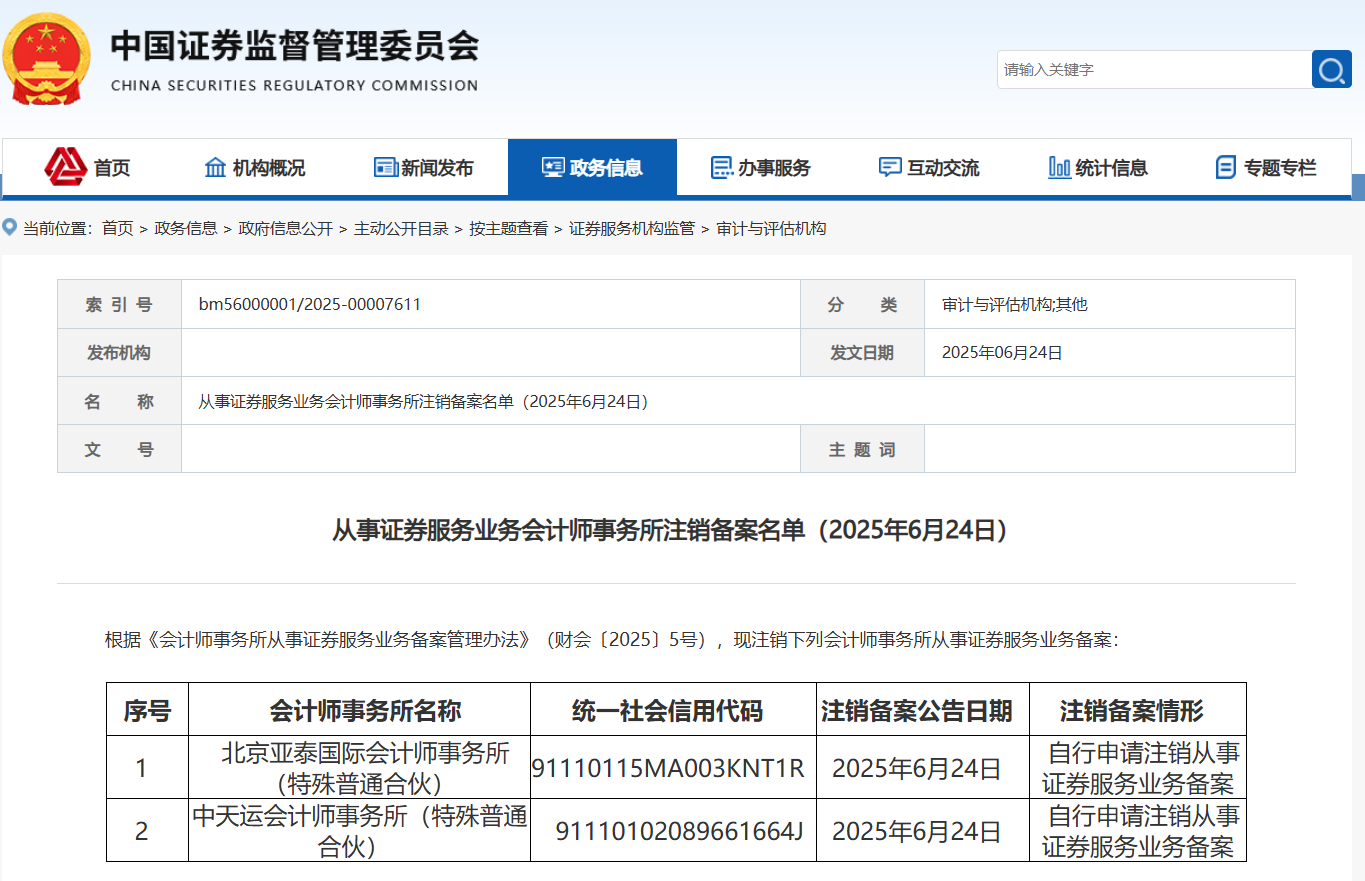Click the building icon next to 机构概况
This screenshot has width=1365, height=881.
point(215,167)
